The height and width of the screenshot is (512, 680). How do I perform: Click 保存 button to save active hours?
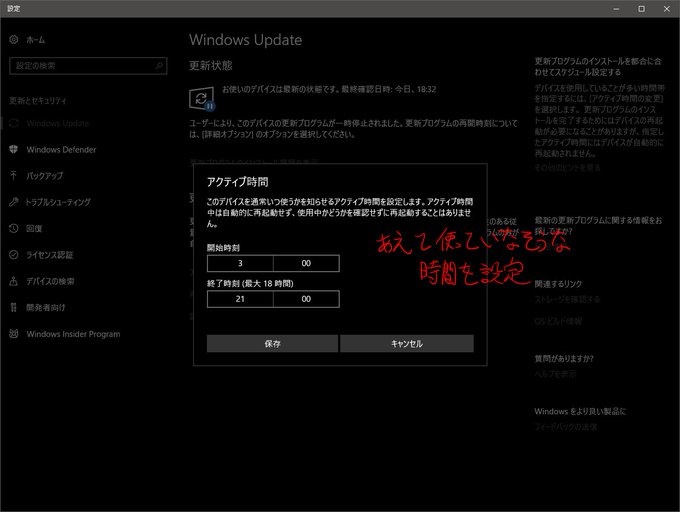coord(272,343)
